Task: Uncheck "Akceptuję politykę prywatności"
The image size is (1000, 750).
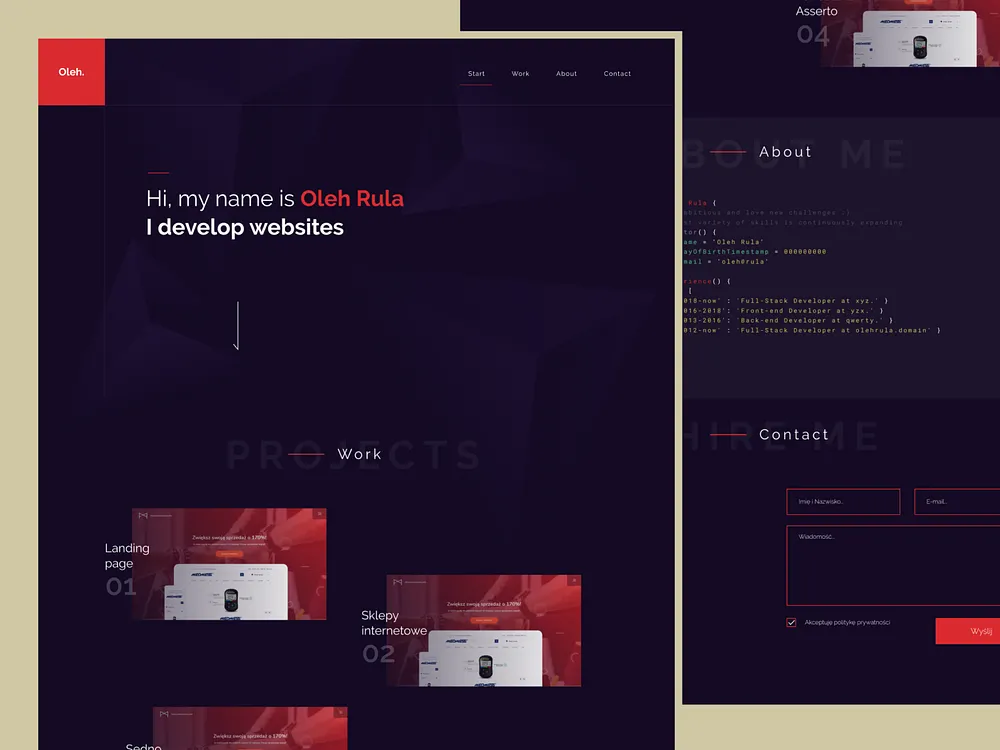Action: click(x=791, y=622)
